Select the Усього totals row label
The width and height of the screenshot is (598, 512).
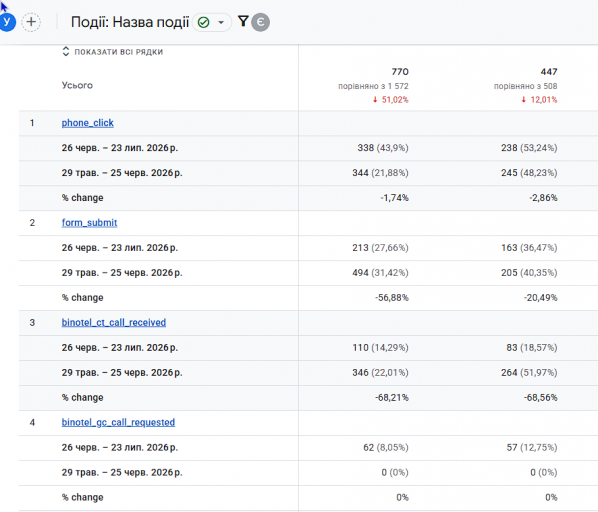click(77, 85)
